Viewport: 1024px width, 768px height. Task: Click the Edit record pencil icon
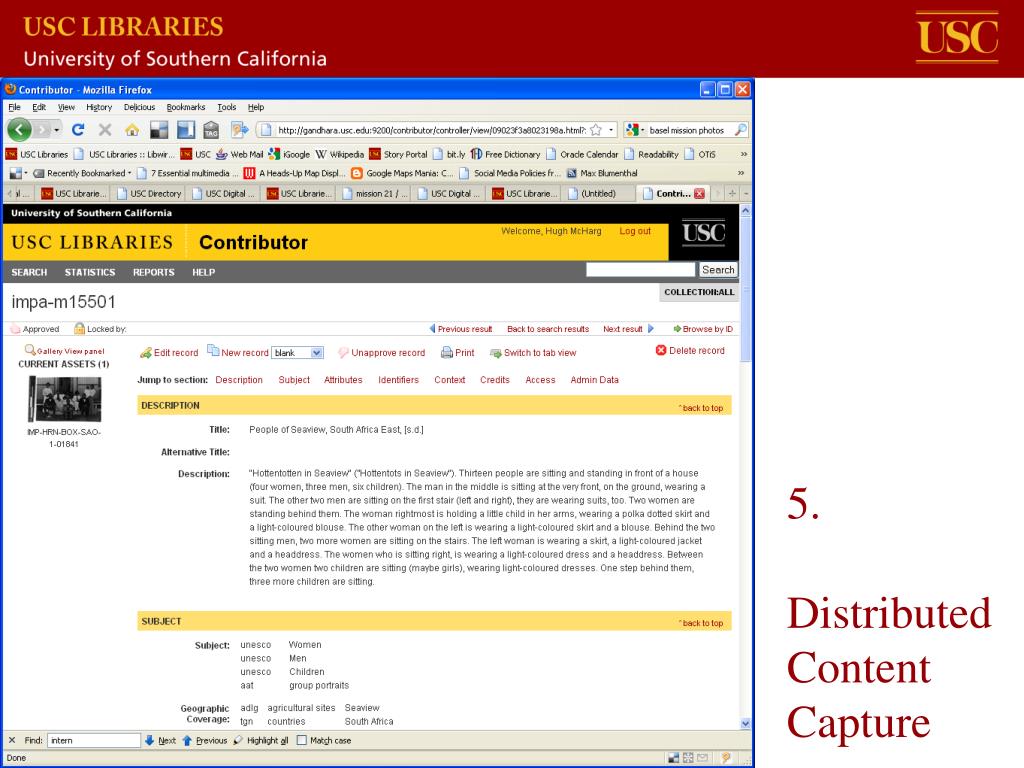pos(146,353)
